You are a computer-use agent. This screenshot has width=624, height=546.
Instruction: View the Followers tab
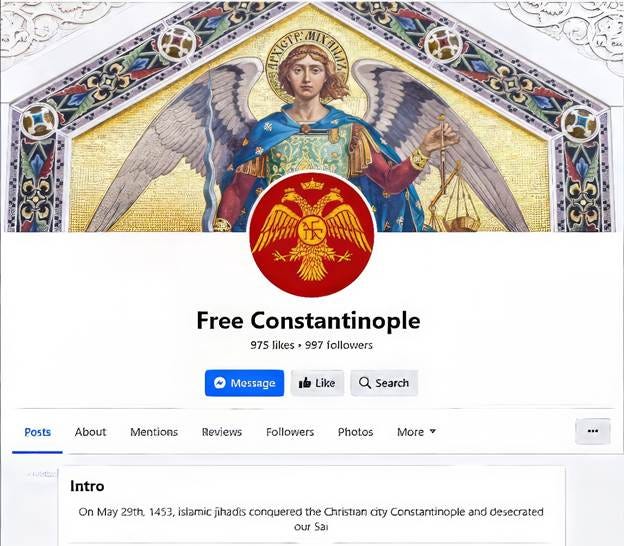tap(290, 432)
